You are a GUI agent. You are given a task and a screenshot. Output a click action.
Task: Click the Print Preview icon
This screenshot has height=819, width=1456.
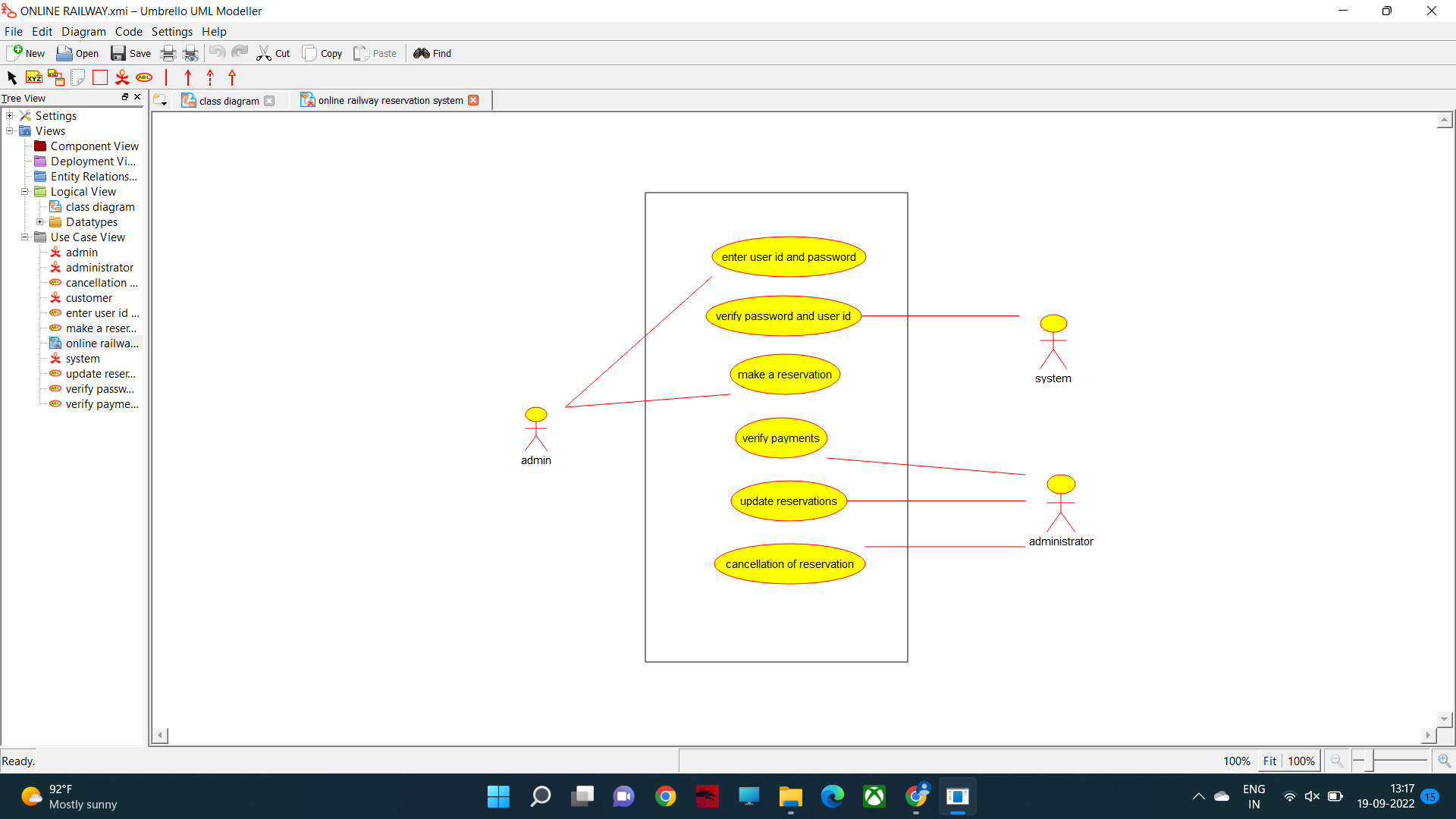pos(190,53)
